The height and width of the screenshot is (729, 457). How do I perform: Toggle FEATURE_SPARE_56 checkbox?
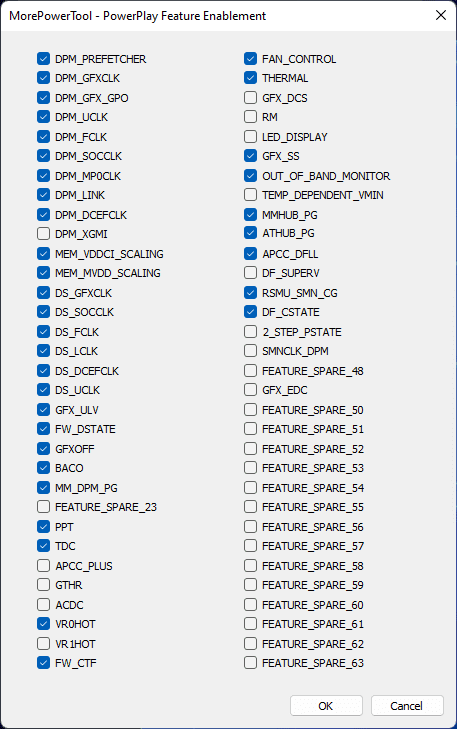(250, 527)
